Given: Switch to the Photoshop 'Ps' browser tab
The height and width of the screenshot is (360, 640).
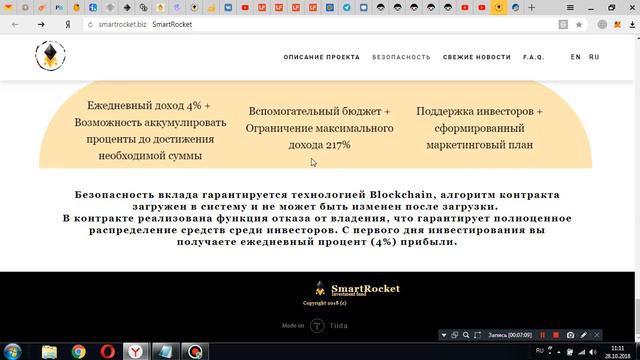Looking at the screenshot, I should tap(59, 7).
